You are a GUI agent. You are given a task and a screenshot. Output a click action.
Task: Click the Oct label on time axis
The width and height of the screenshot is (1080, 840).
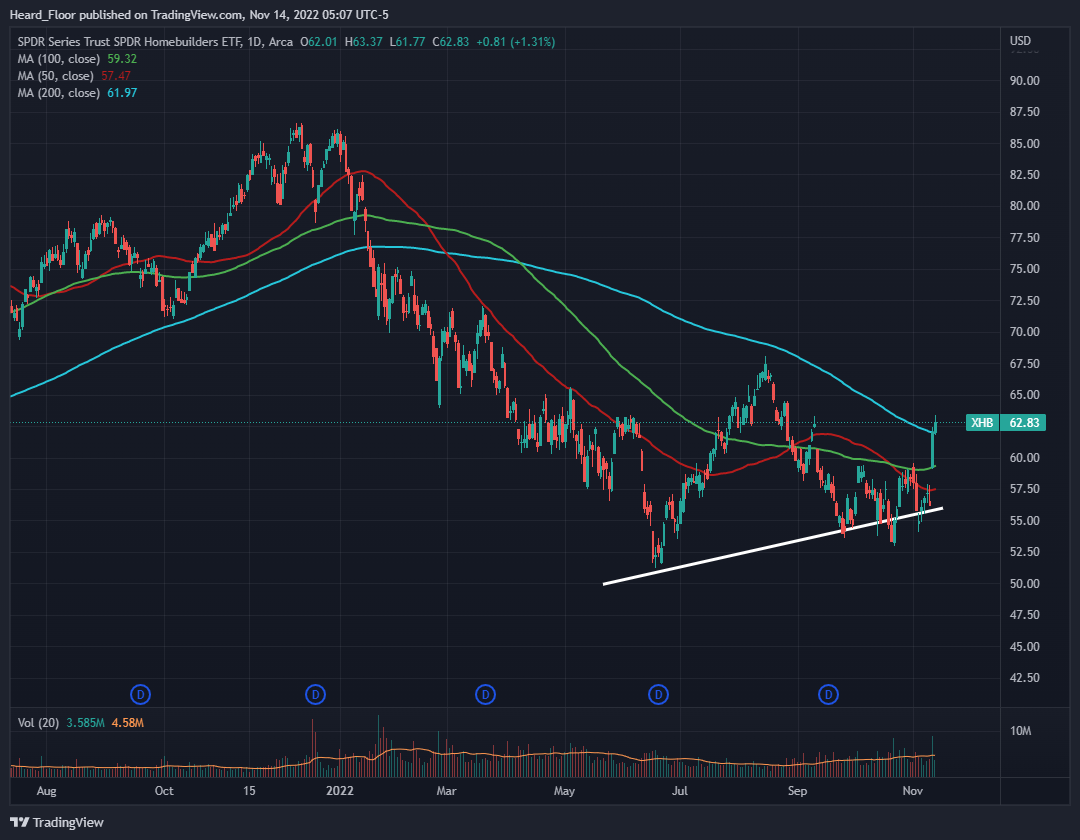click(164, 791)
